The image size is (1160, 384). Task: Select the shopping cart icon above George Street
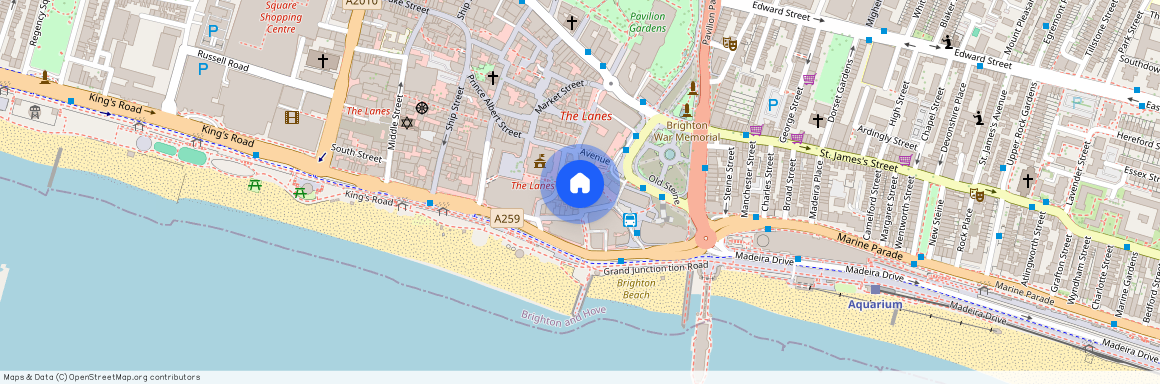(x=809, y=78)
